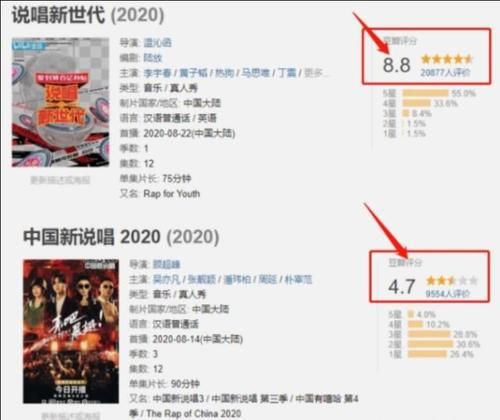Expand the 更多... cast list
Image resolution: width=500 pixels, height=420 pixels.
click(316, 73)
